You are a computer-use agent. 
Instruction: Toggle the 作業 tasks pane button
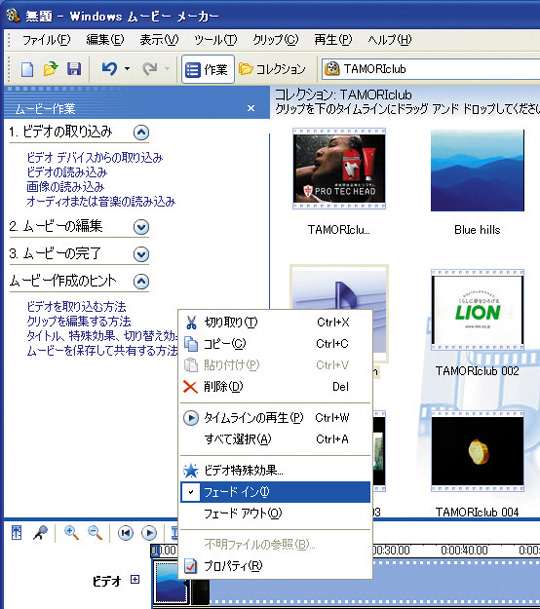click(208, 69)
